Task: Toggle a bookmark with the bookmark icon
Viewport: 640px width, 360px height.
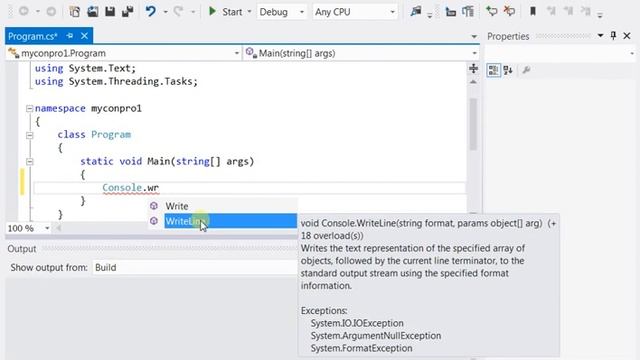Action: click(x=533, y=11)
